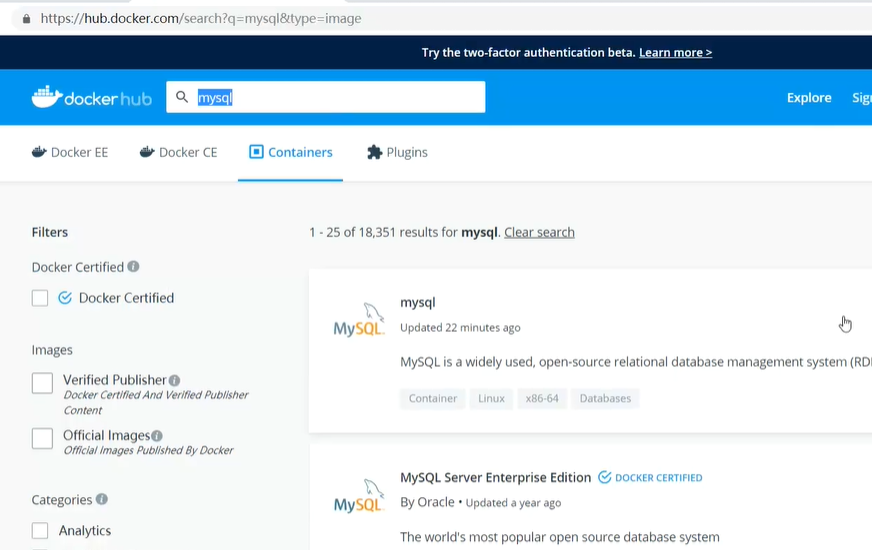The height and width of the screenshot is (550, 872).
Task: Open the mysql result title
Action: tap(418, 303)
